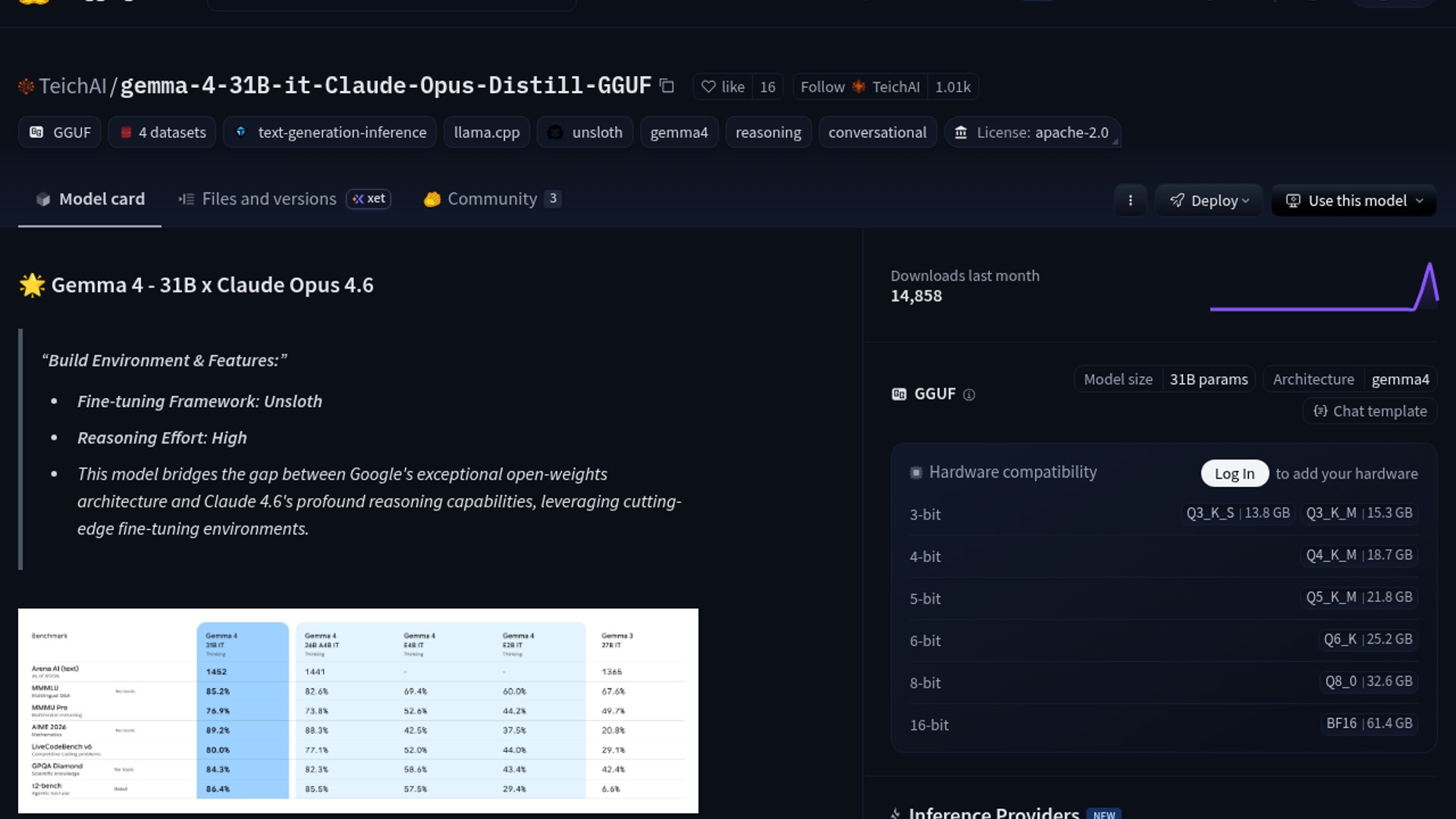Click the GGUF info circle icon
1456x819 pixels.
click(968, 394)
